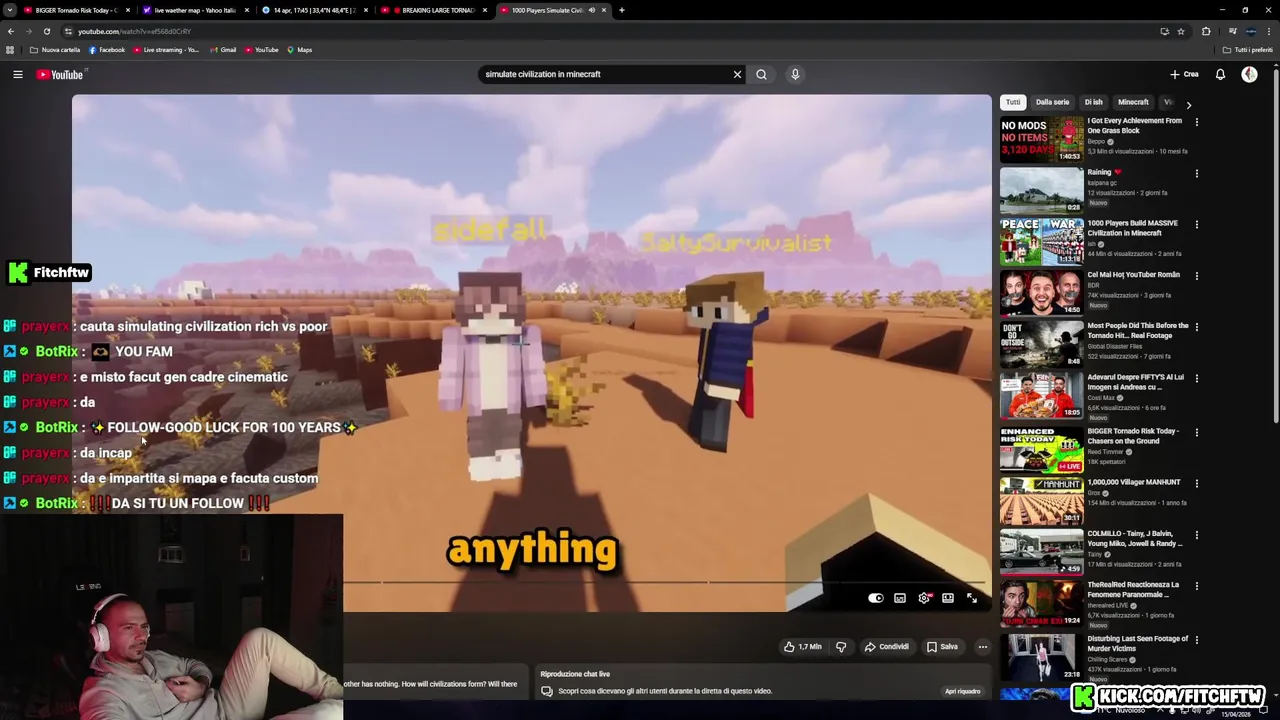Toggle subtitles button in the player

(900, 598)
